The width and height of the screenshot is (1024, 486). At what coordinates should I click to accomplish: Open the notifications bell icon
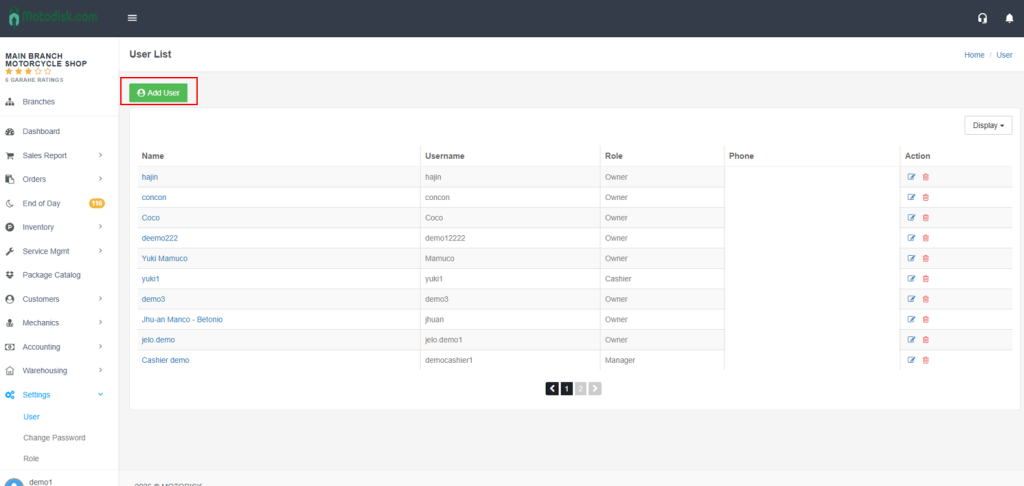tap(1009, 18)
